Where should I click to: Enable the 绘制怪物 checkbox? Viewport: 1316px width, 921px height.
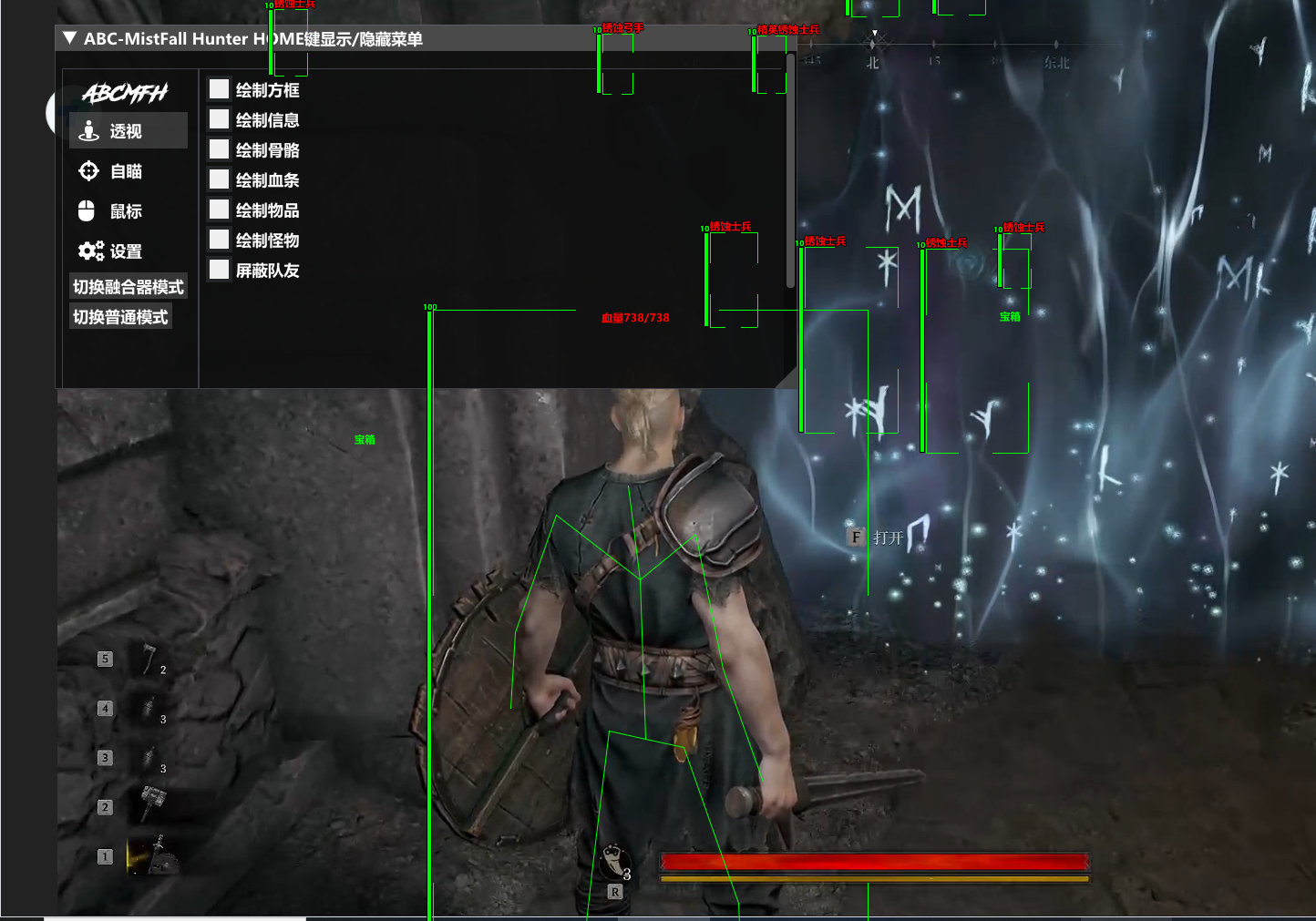(219, 240)
